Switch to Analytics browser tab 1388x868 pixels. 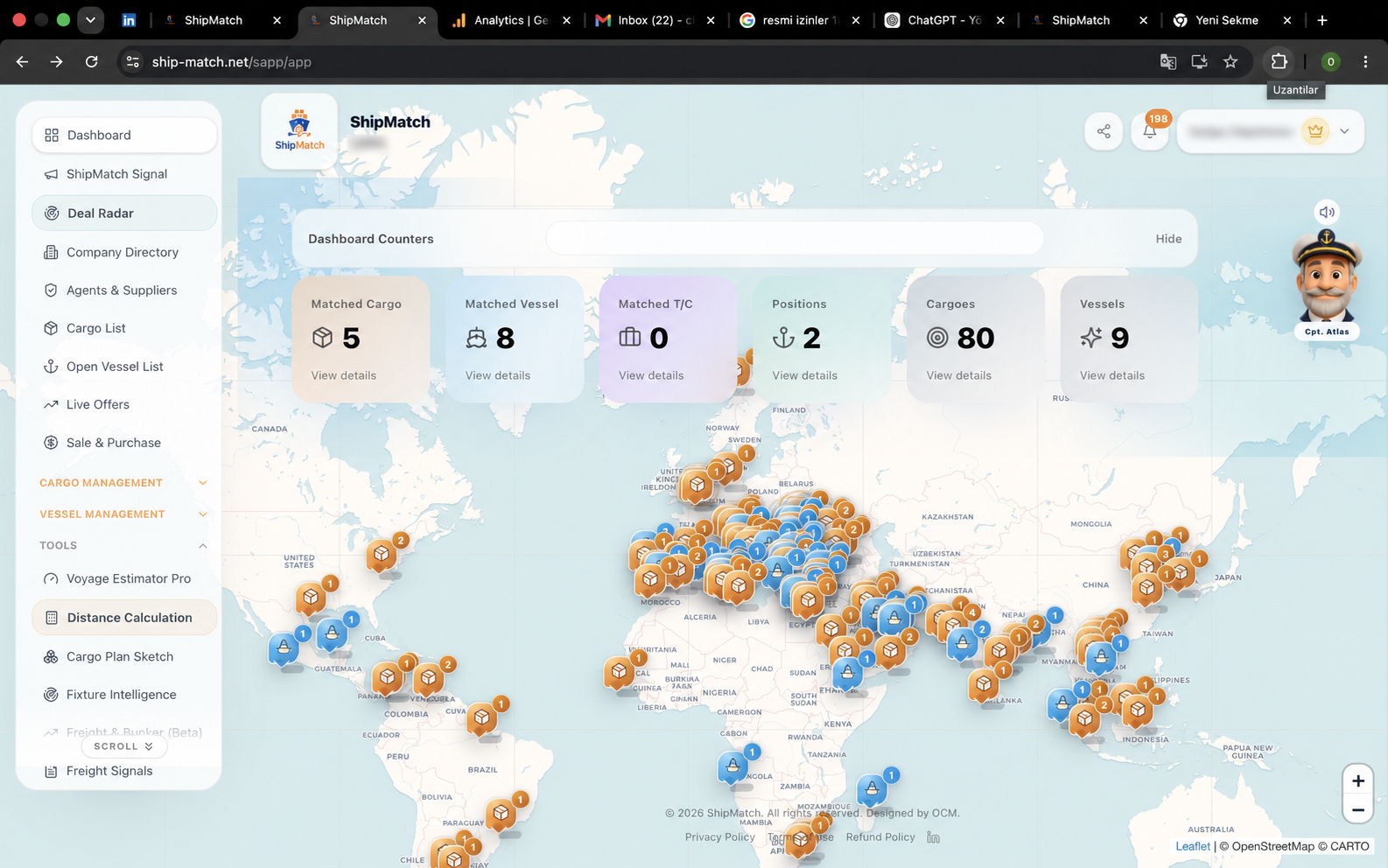pyautogui.click(x=511, y=20)
